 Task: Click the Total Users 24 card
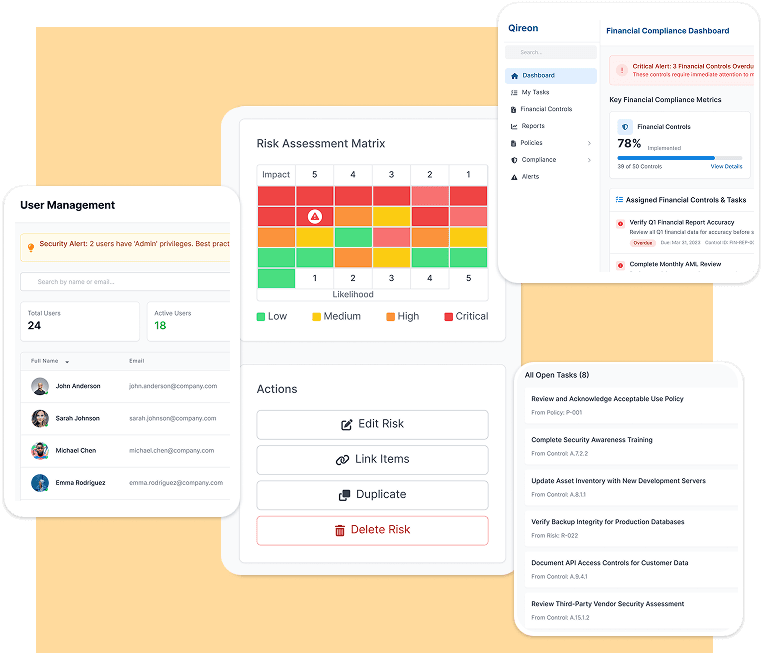80,321
